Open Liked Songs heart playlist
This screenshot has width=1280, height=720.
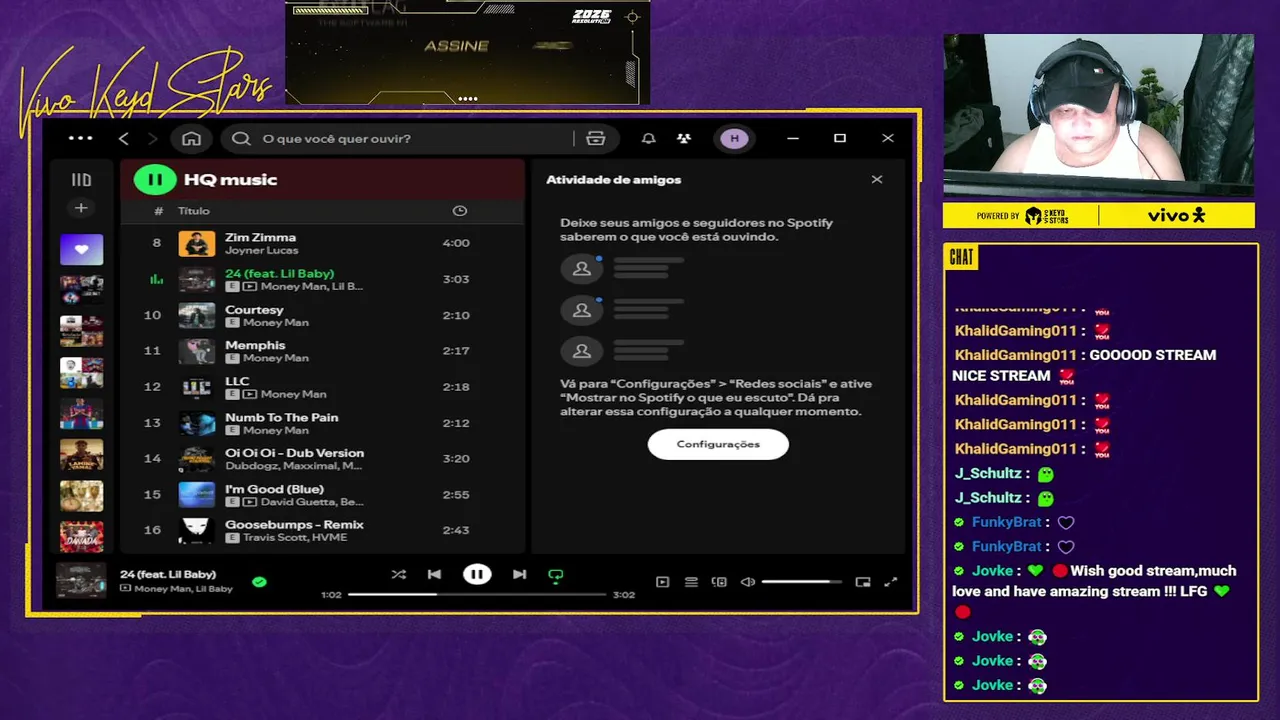pyautogui.click(x=81, y=249)
